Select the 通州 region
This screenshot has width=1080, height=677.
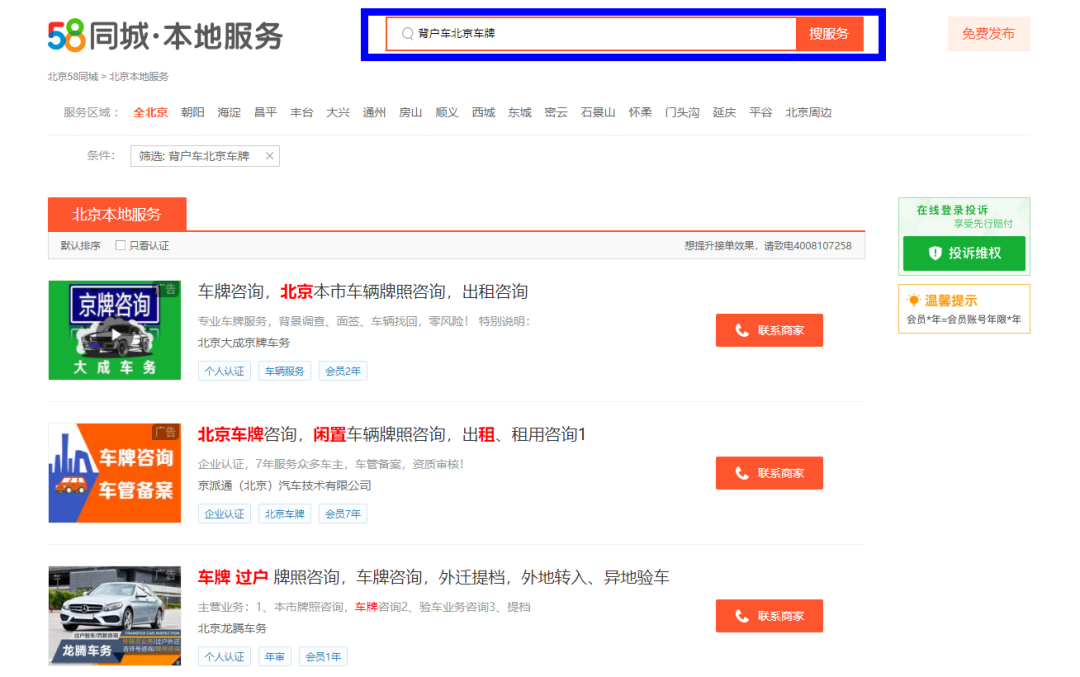pyautogui.click(x=374, y=112)
